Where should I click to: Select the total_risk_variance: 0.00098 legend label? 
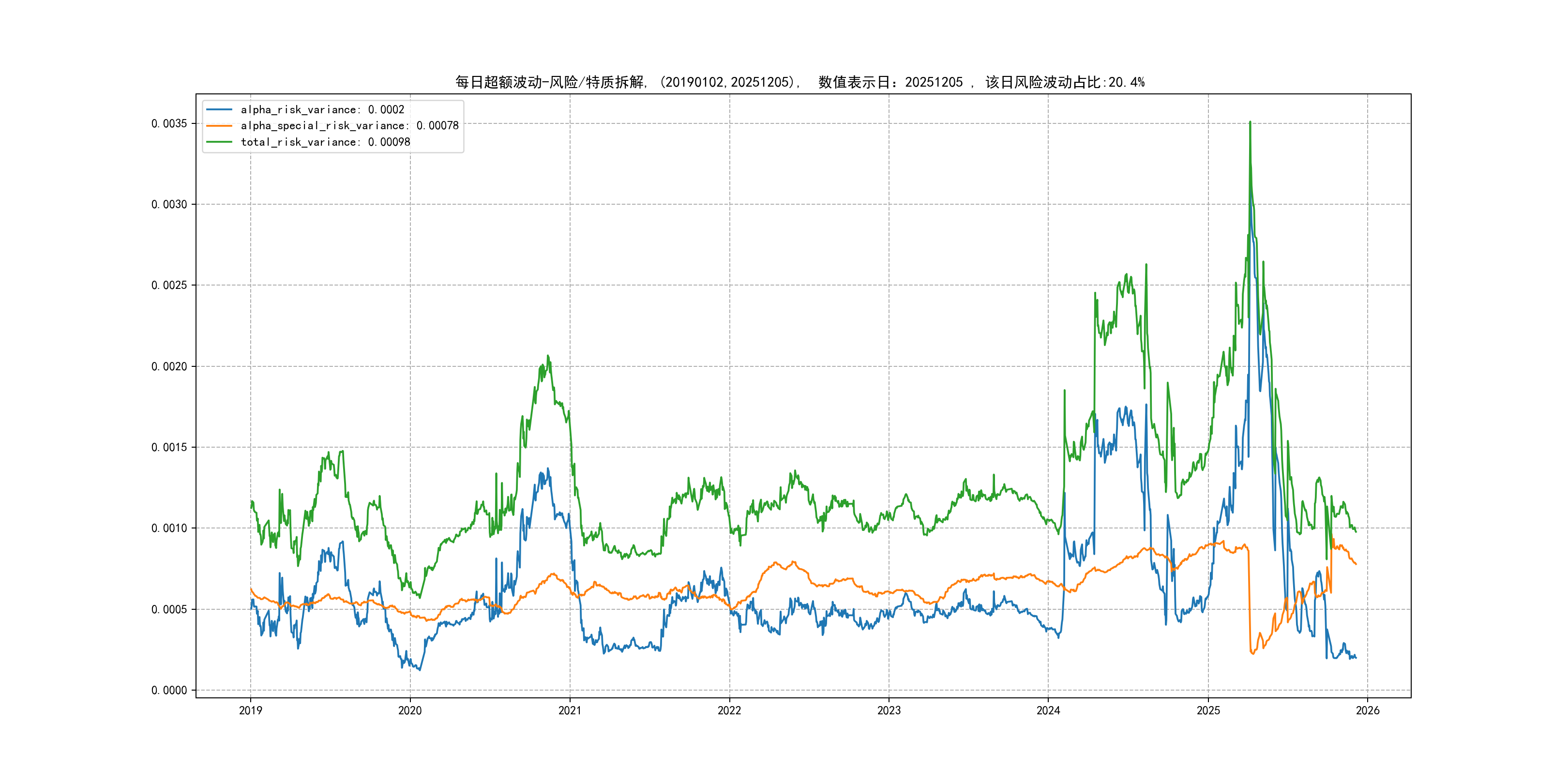click(x=325, y=142)
